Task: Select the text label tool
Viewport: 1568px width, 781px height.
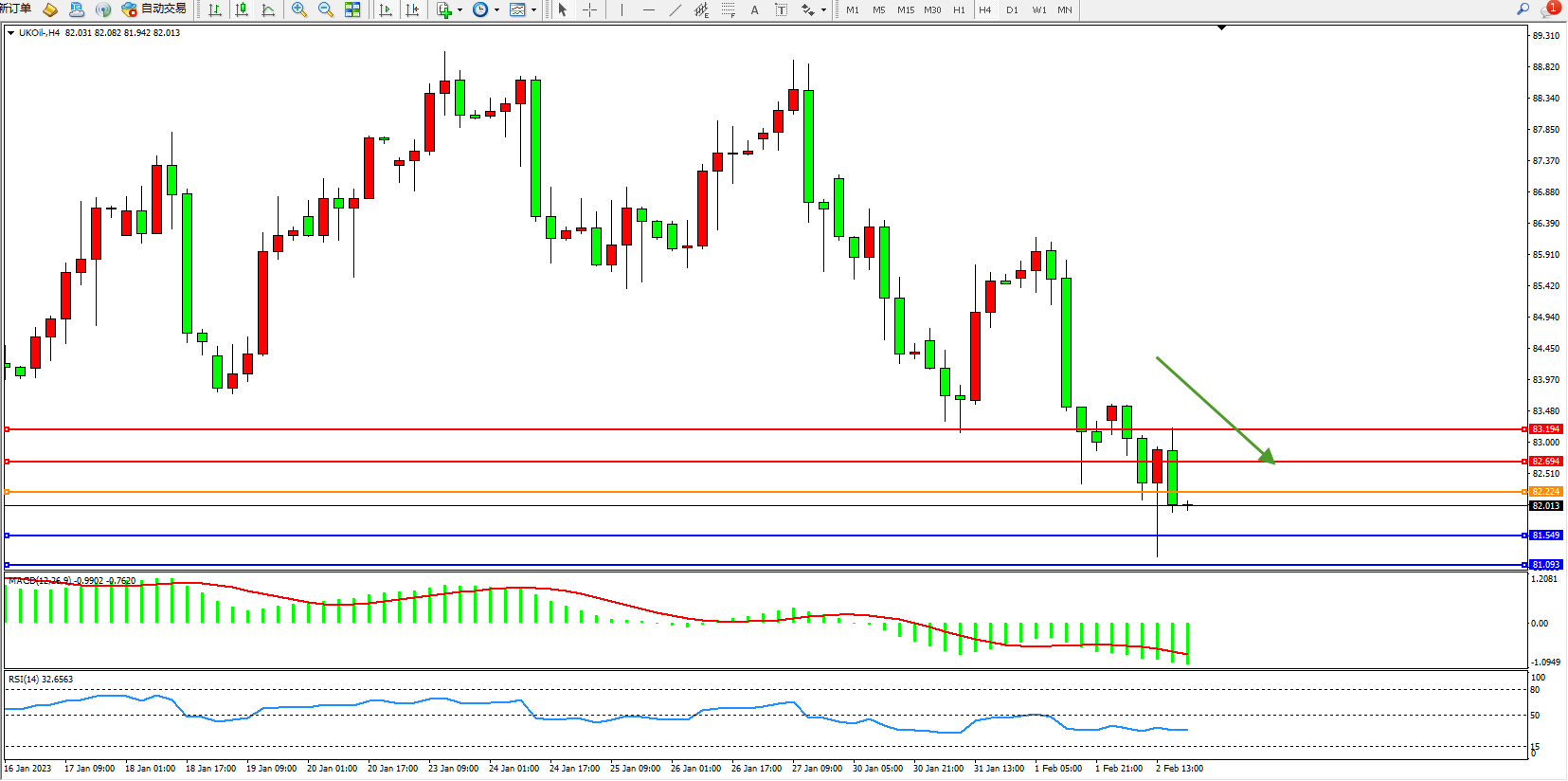Action: [754, 9]
